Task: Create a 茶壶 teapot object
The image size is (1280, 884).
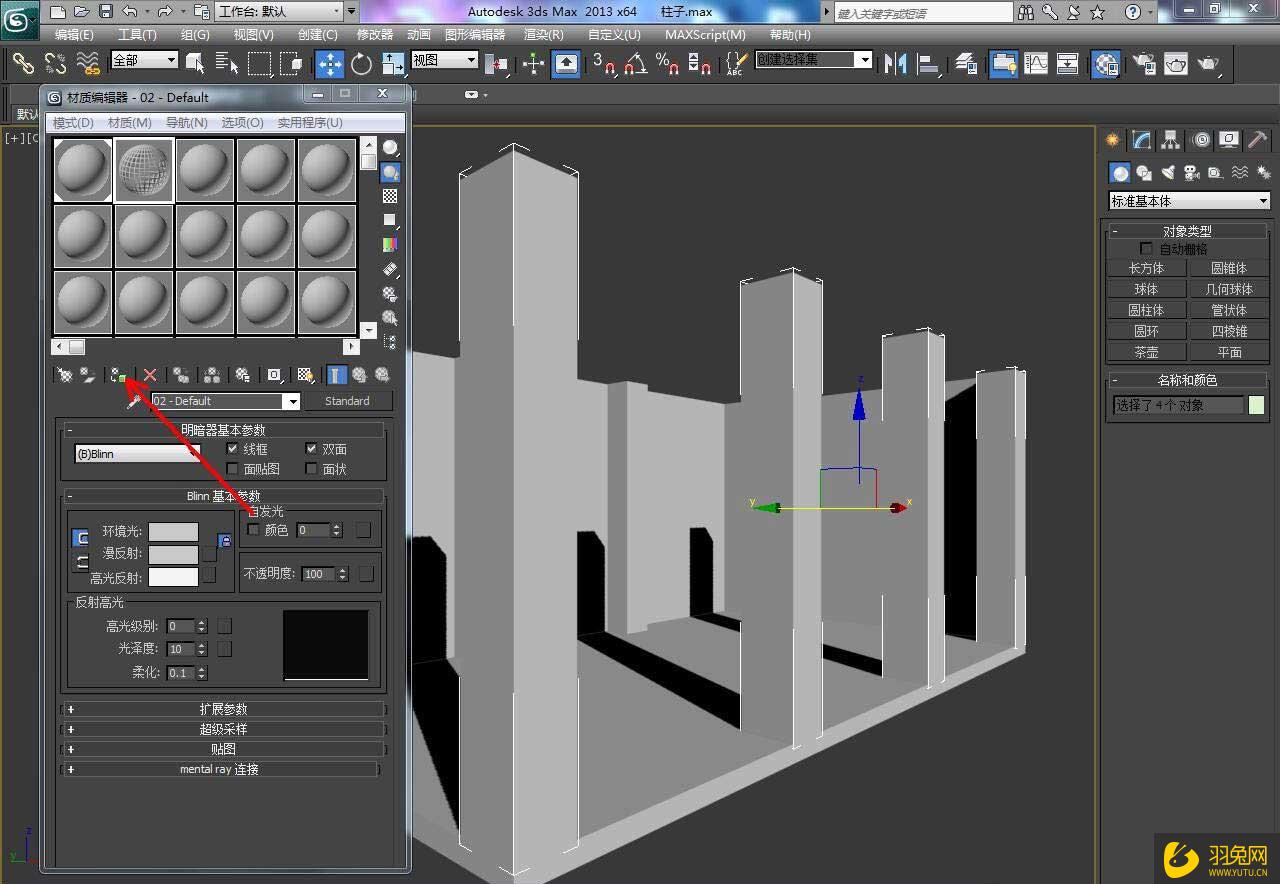Action: [x=1146, y=351]
